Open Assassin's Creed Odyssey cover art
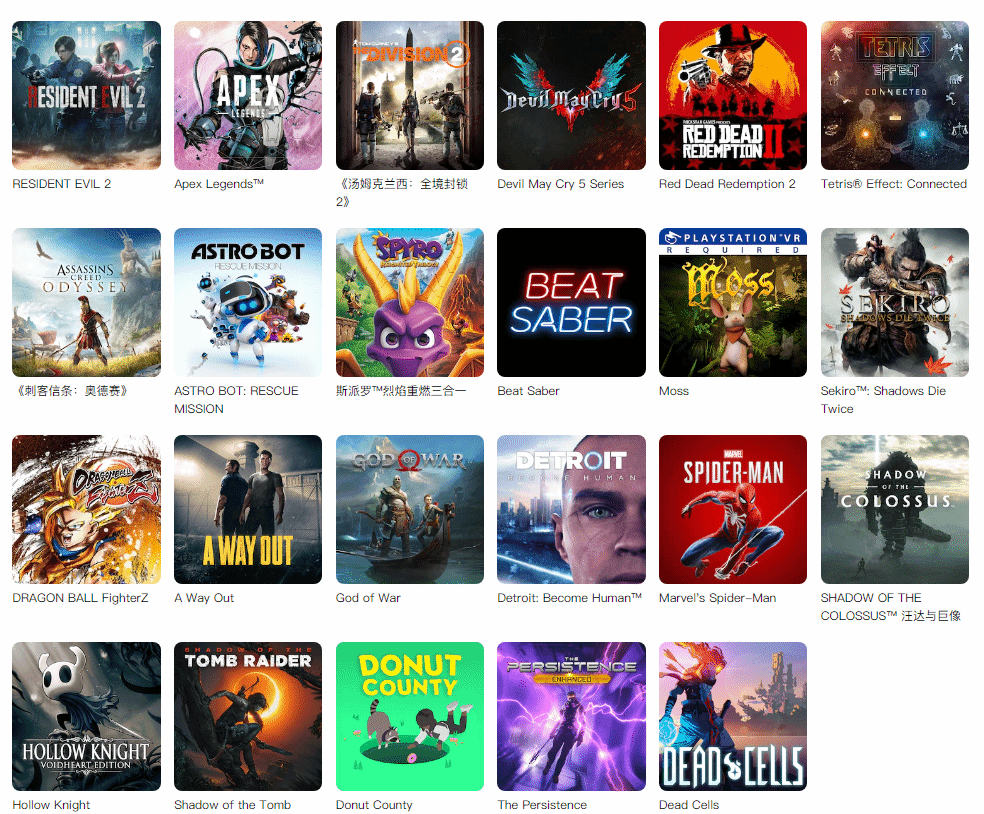The height and width of the screenshot is (814, 984). tap(87, 303)
